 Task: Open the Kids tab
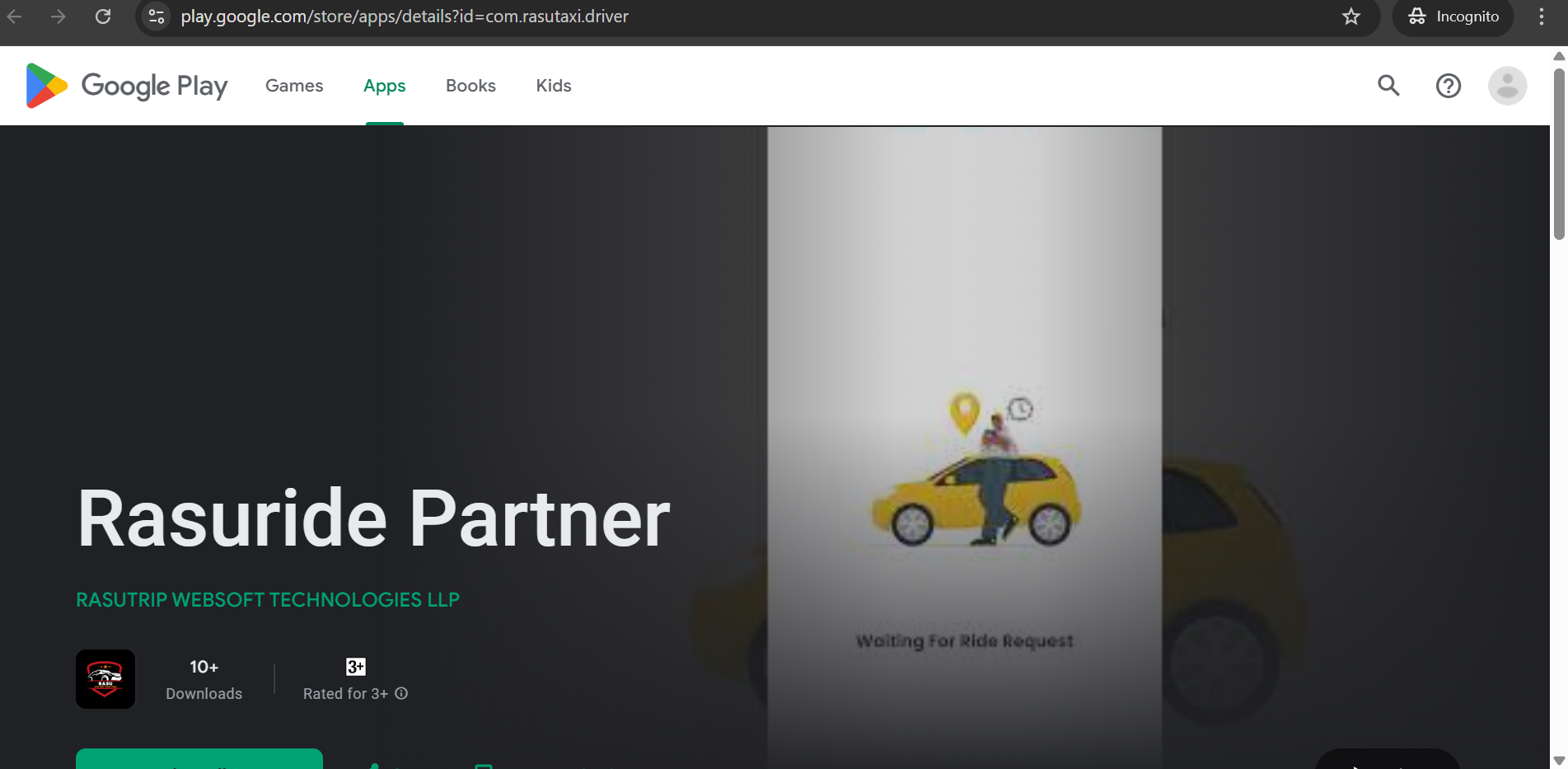[x=554, y=86]
